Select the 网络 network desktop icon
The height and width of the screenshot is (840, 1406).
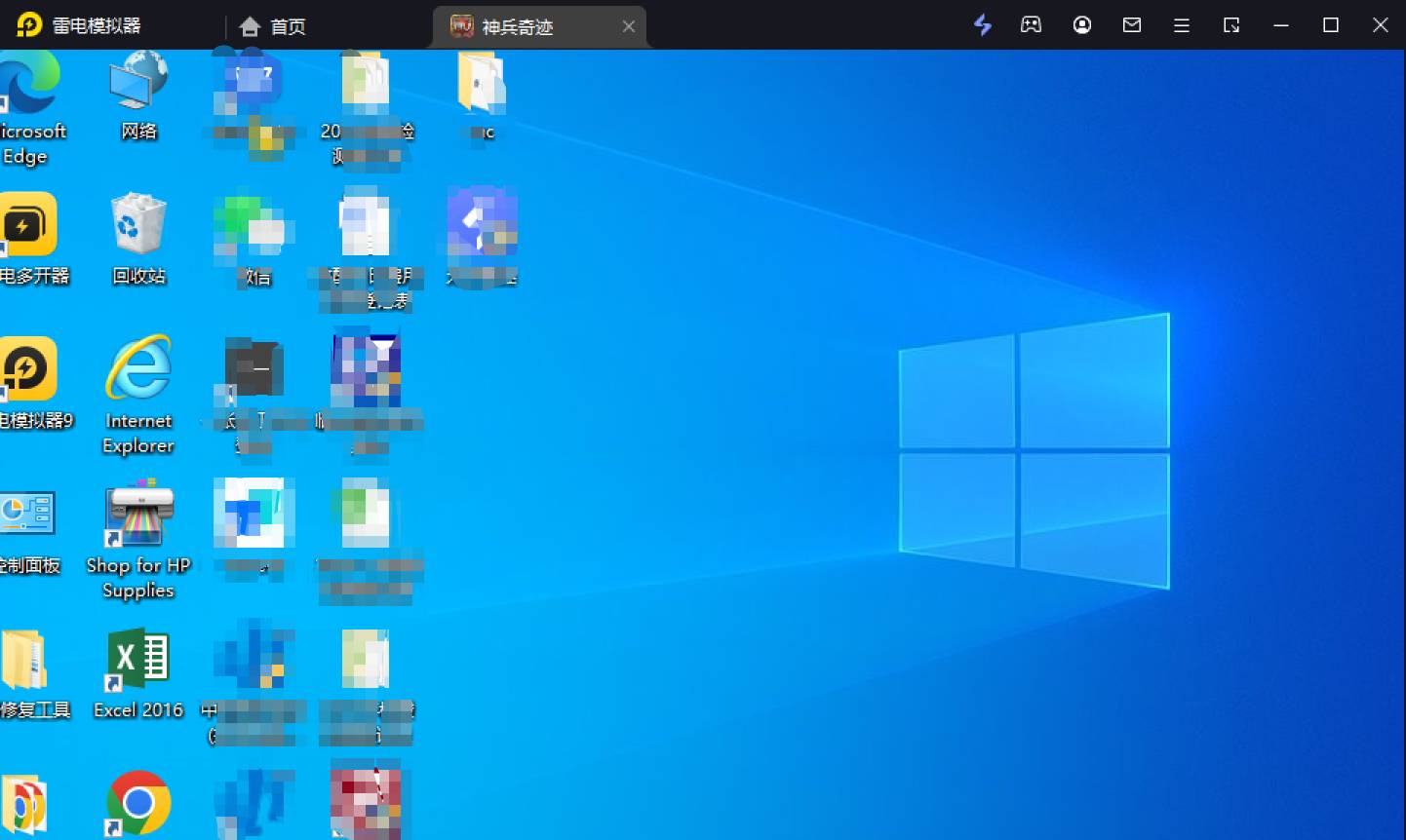[x=138, y=95]
